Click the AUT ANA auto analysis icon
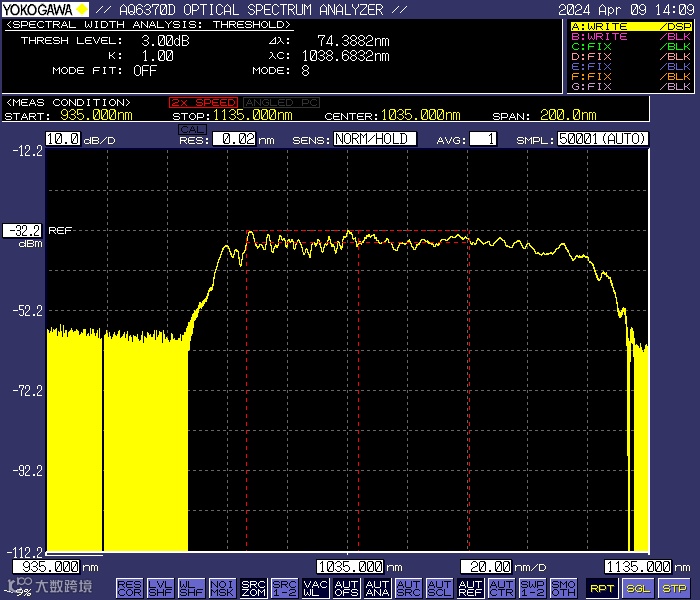Viewport: 700px width, 600px height. 377,589
